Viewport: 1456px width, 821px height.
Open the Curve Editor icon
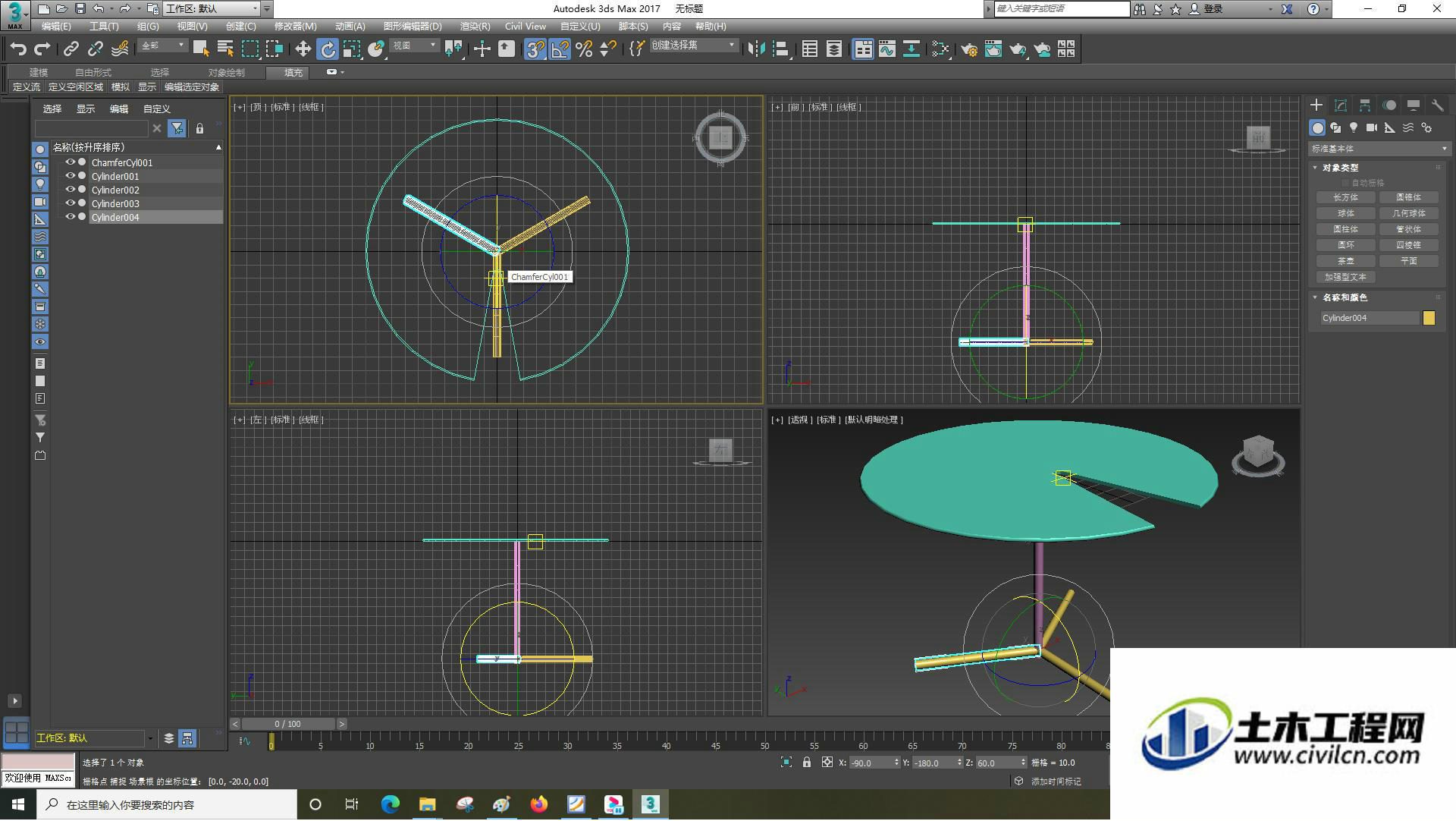pyautogui.click(x=887, y=49)
